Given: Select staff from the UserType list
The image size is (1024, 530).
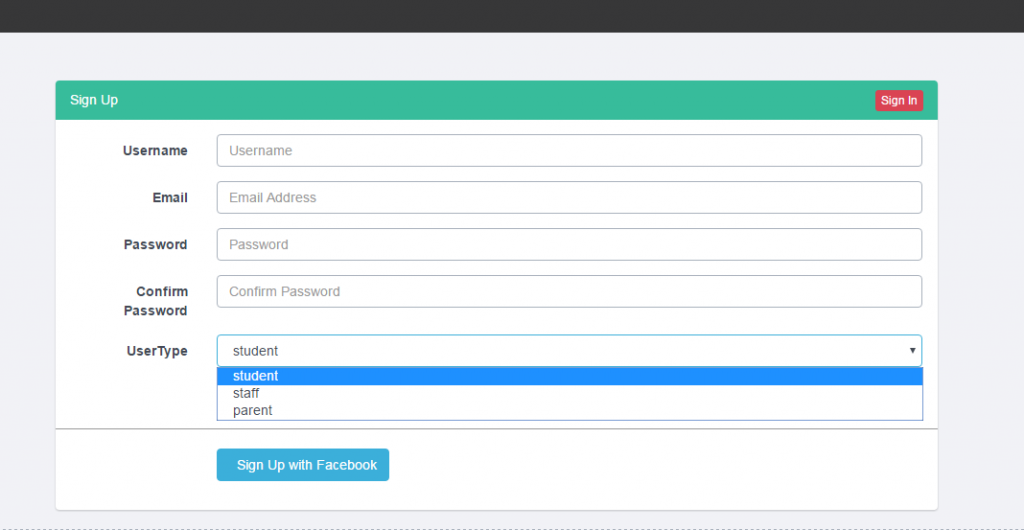Looking at the screenshot, I should pos(246,393).
